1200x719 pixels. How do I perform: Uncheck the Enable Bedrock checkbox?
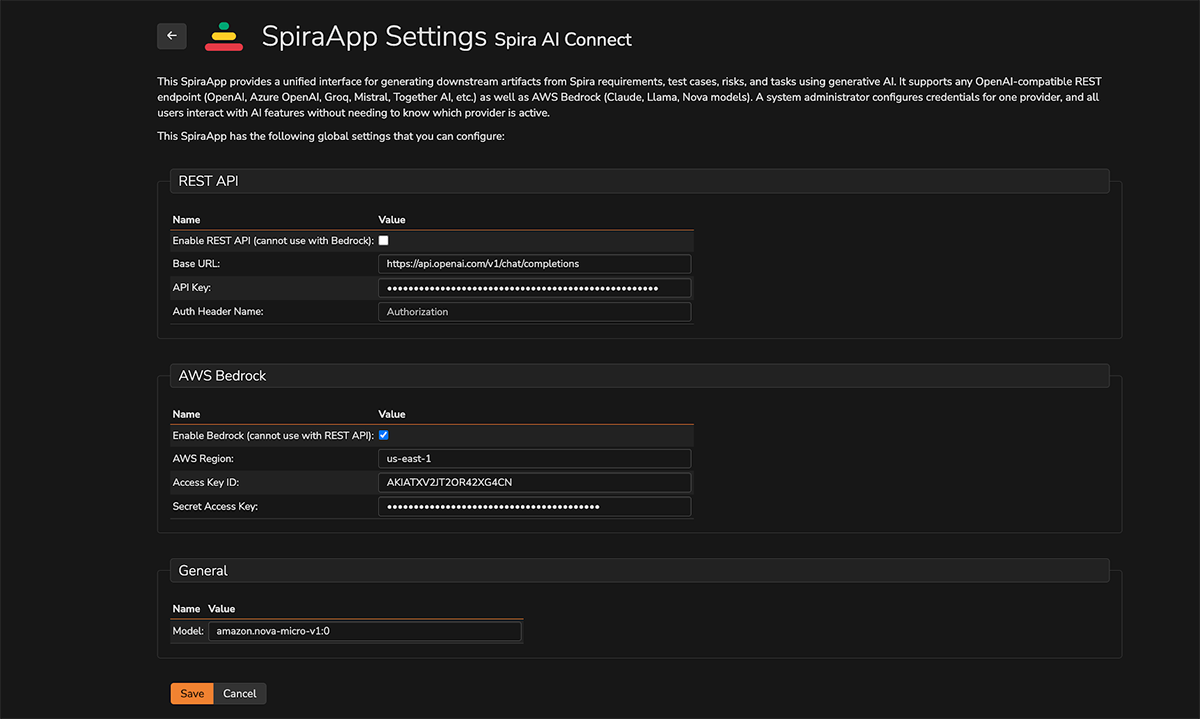384,435
